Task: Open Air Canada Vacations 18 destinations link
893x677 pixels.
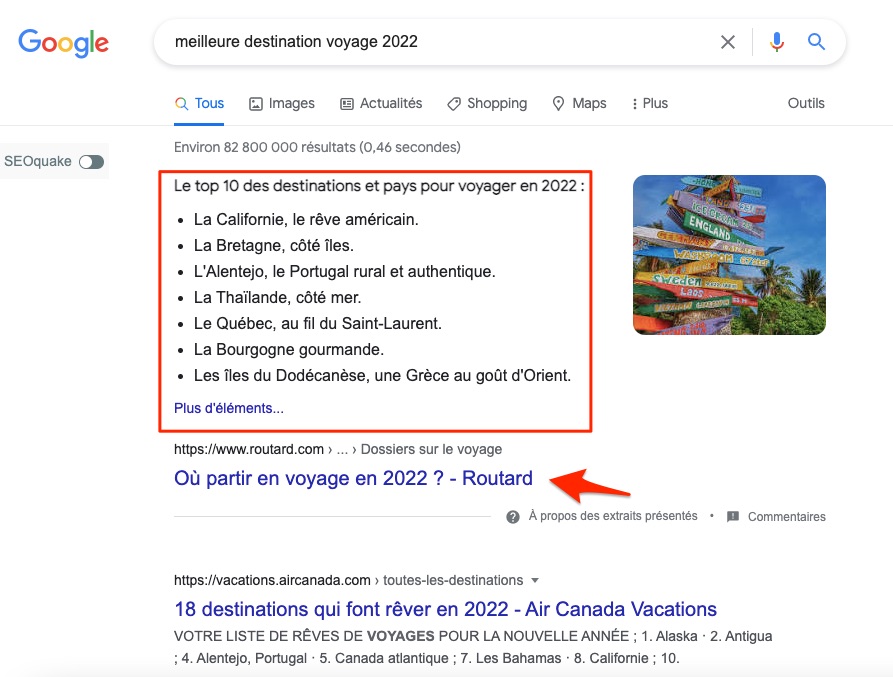Action: click(x=445, y=609)
